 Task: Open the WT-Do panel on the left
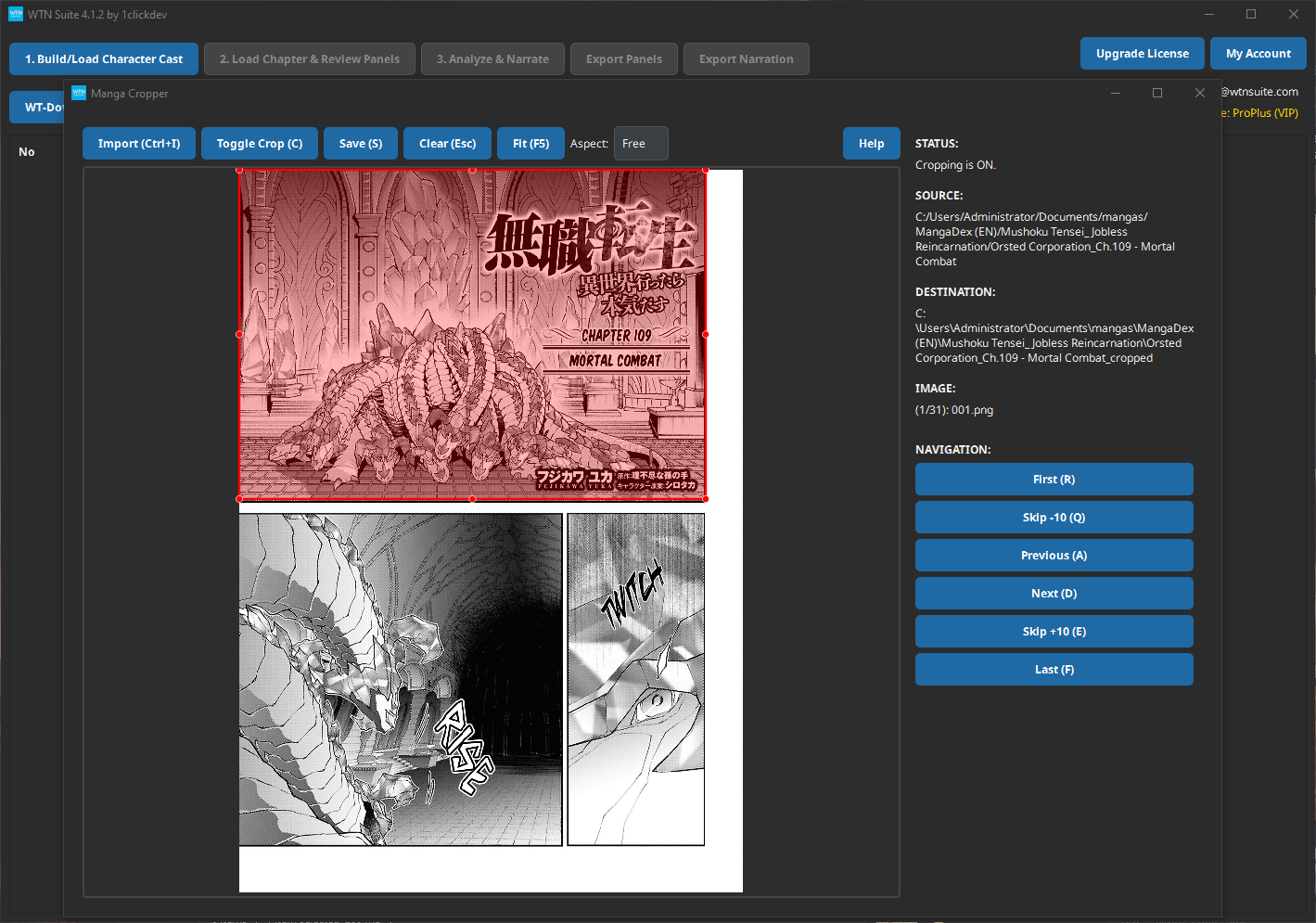pos(41,107)
